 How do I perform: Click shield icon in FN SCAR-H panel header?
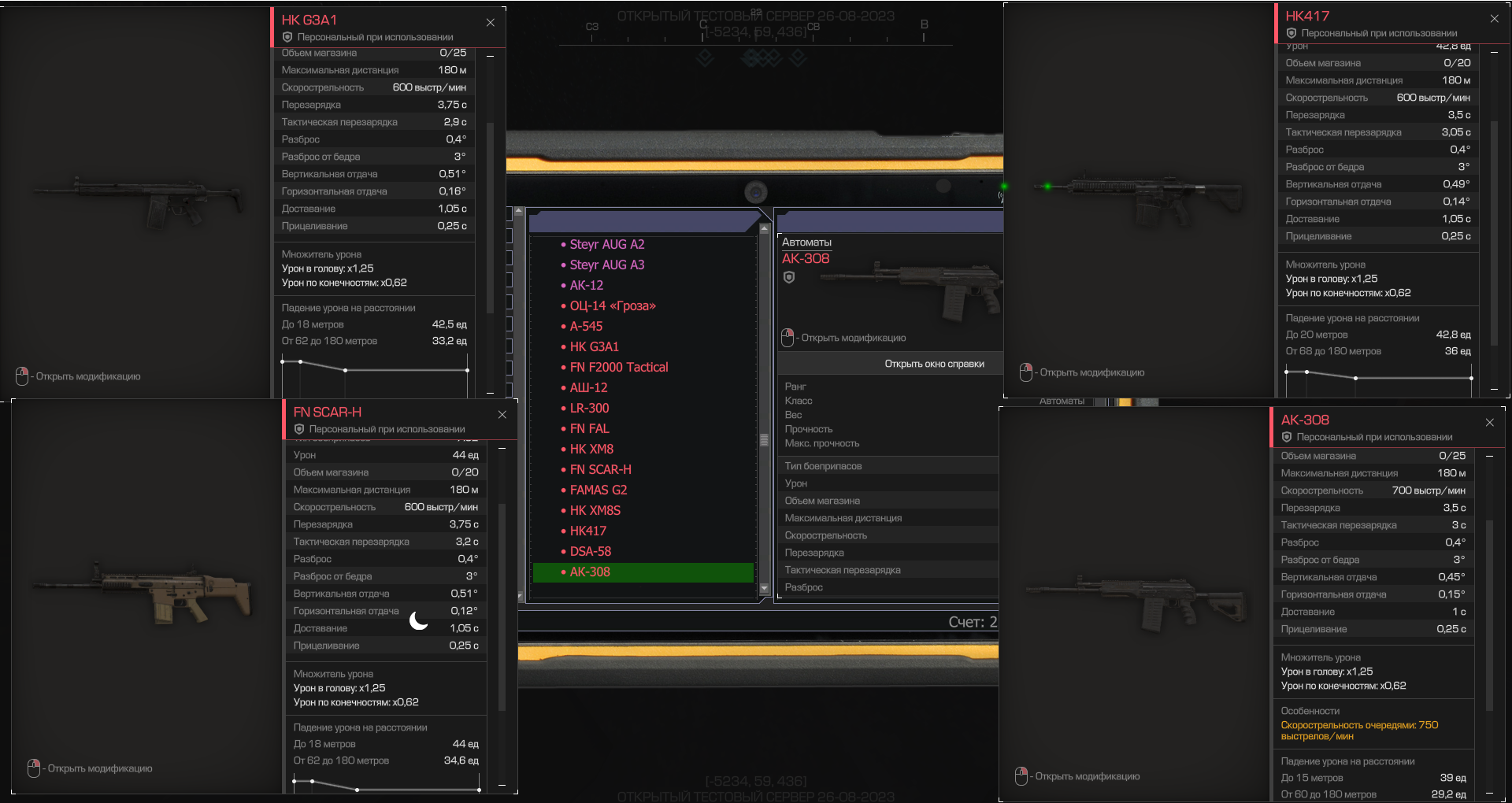[x=299, y=429]
